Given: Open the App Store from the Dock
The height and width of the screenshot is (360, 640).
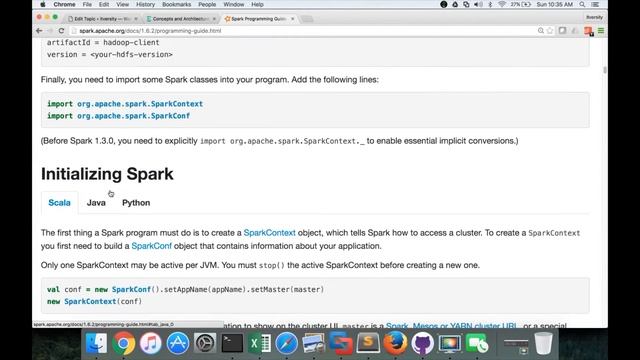Looking at the screenshot, I should click(x=178, y=343).
